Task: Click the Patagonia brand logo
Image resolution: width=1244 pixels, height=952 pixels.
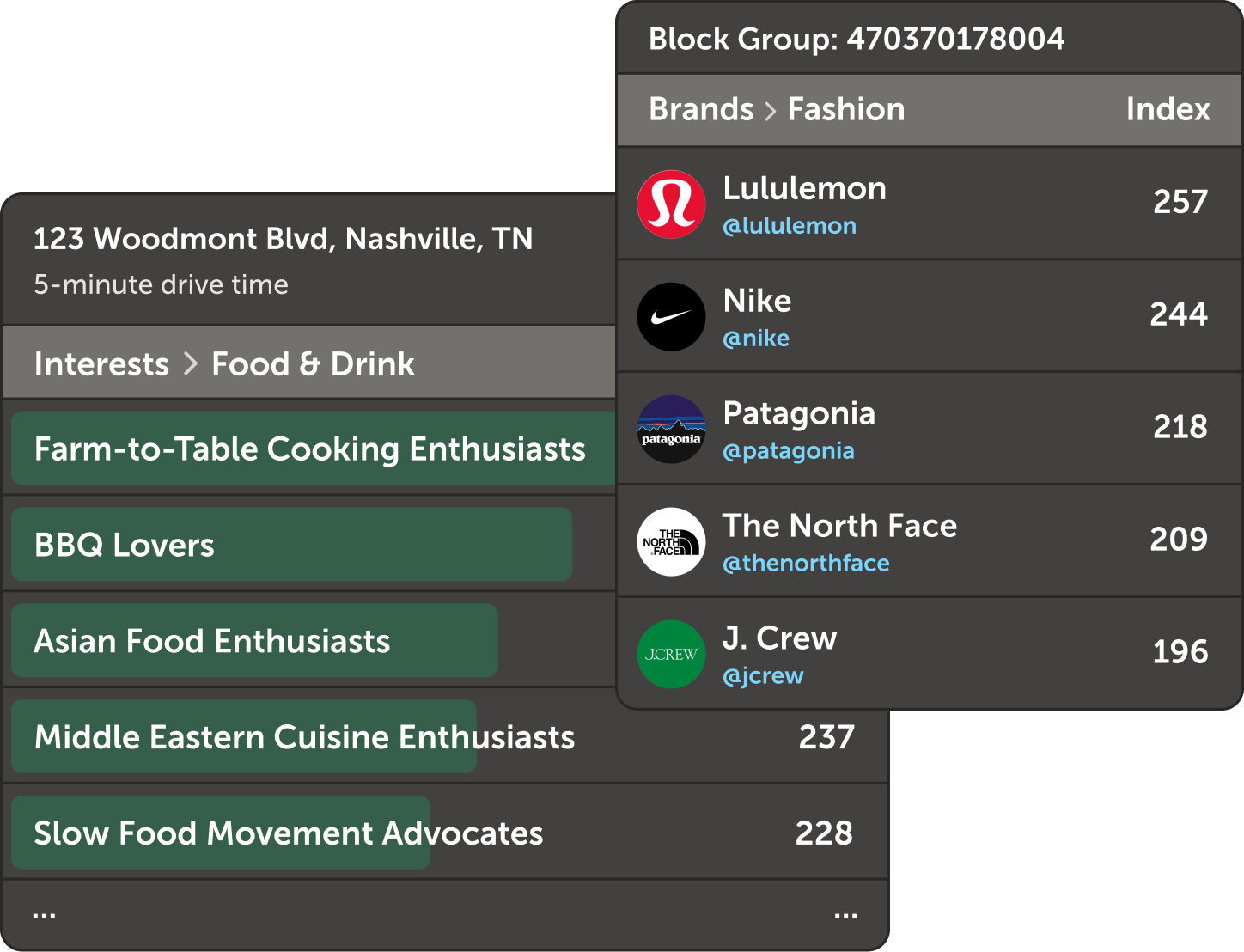Action: pyautogui.click(x=671, y=430)
